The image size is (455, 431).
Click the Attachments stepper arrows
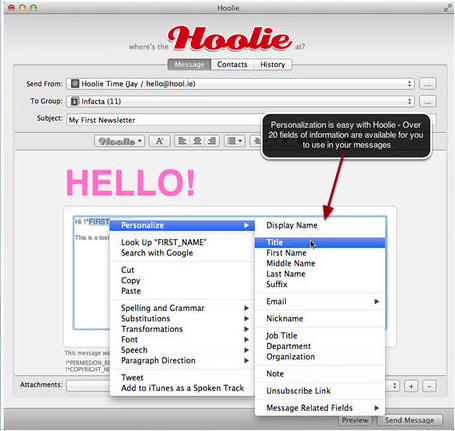tap(394, 386)
